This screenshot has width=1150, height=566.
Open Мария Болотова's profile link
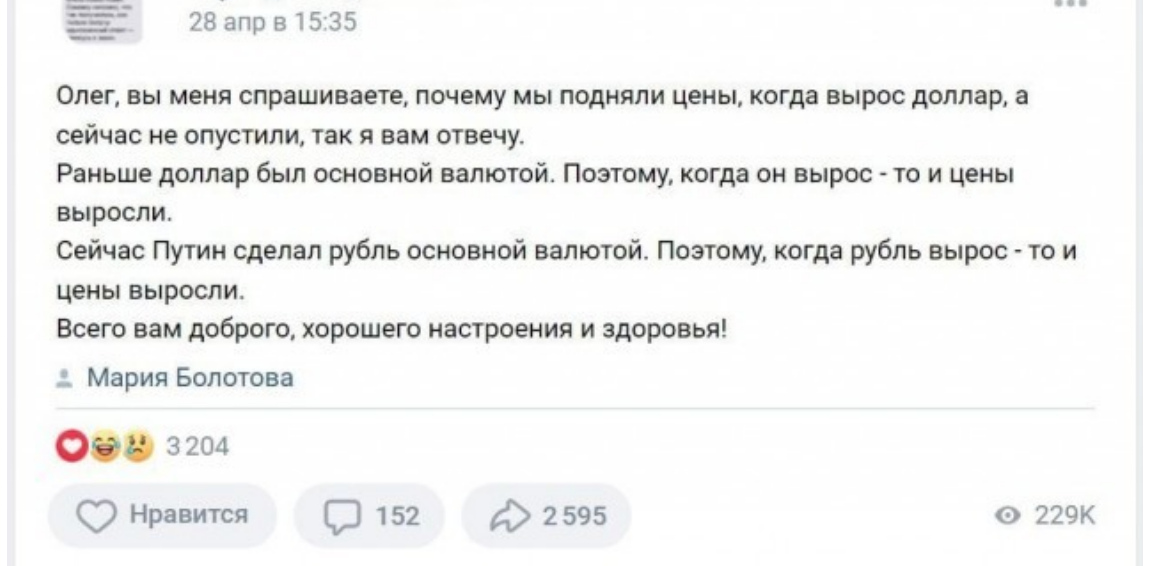click(x=190, y=378)
